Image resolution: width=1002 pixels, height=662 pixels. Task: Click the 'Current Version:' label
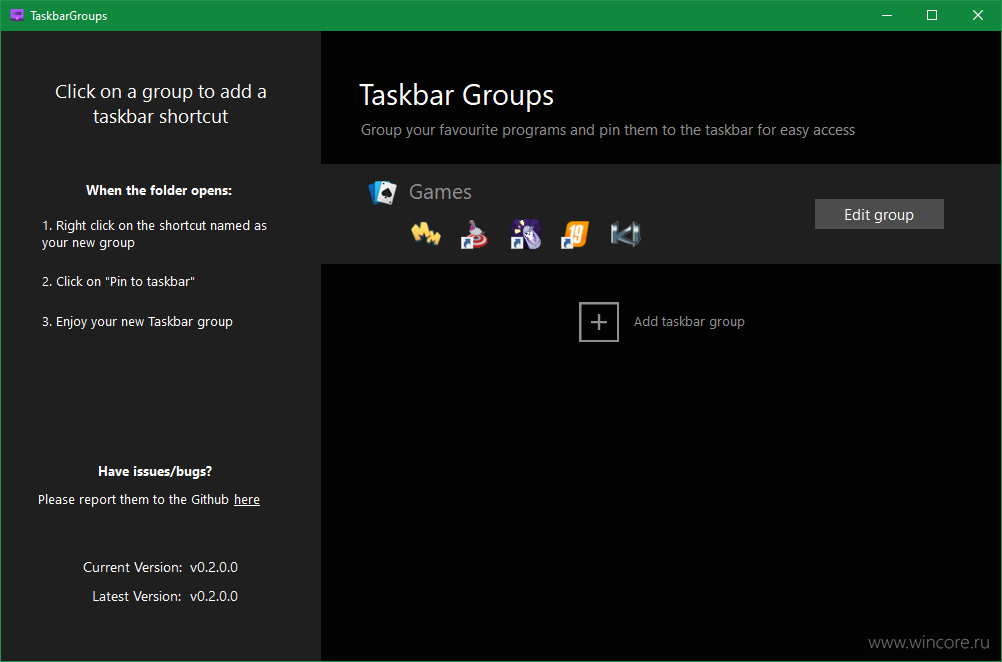tap(132, 567)
